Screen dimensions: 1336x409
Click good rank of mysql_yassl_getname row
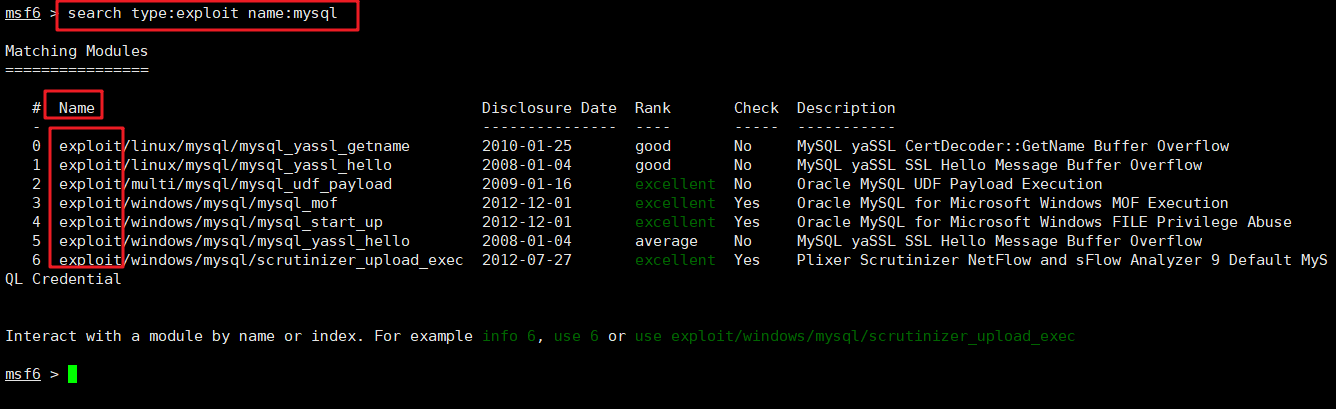click(653, 146)
